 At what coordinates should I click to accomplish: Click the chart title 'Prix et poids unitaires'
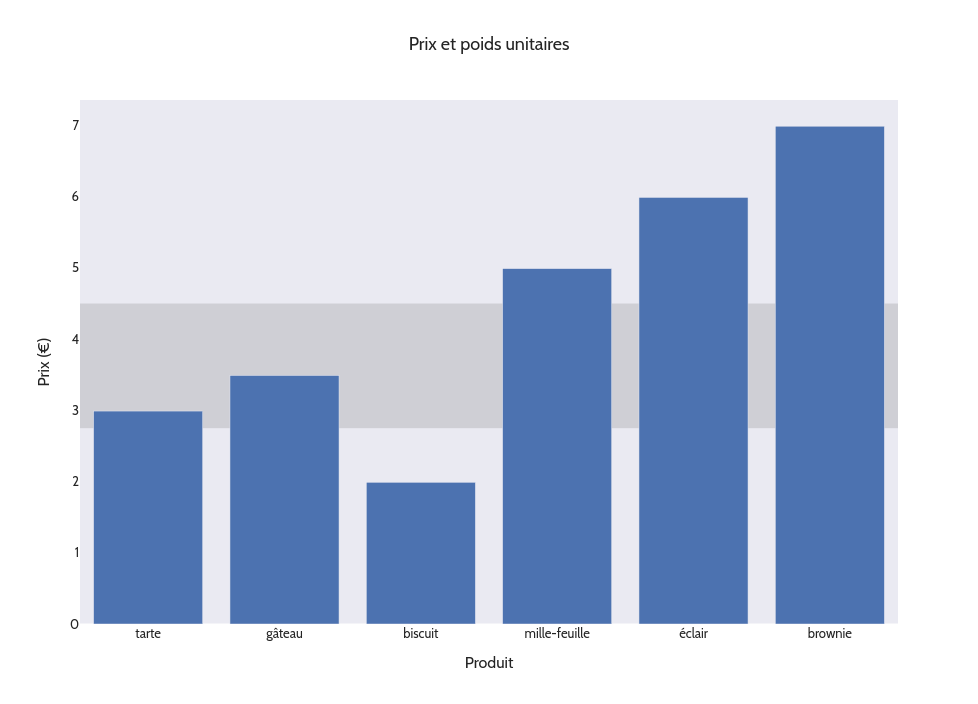[x=489, y=44]
